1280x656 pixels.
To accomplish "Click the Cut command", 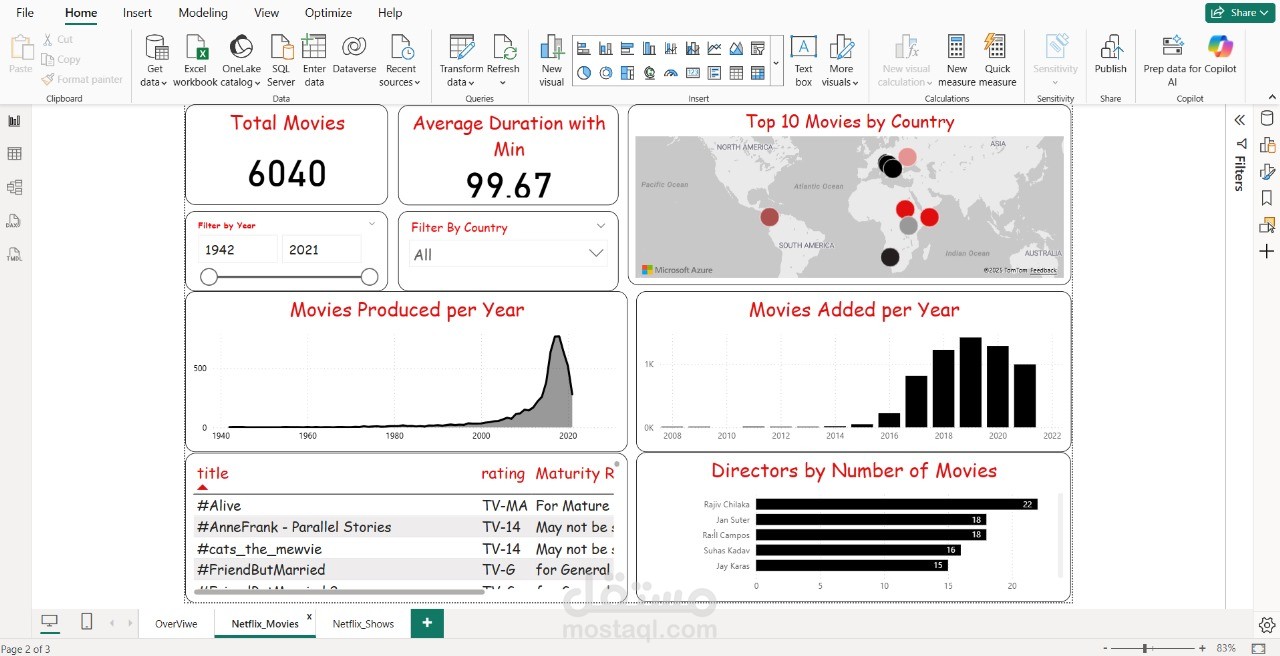I will click(58, 39).
